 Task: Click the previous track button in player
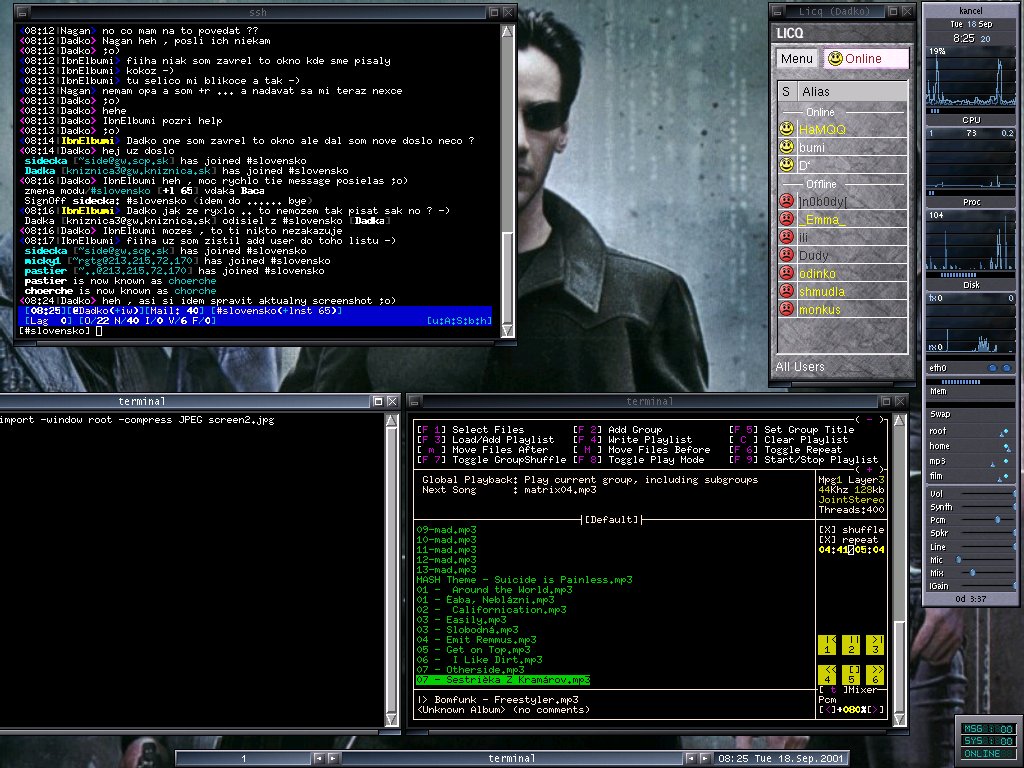(827, 644)
